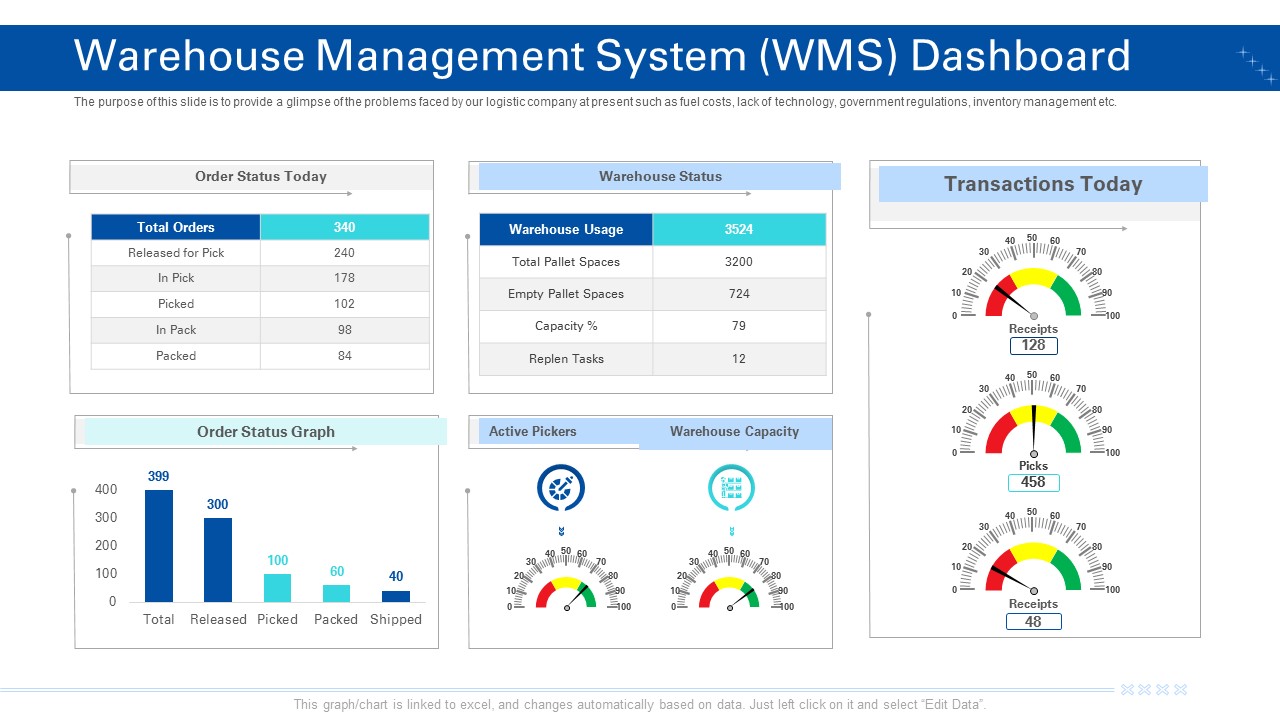Viewport: 1280px width, 720px height.
Task: Click the 399 data label above Total bar
Action: click(x=159, y=476)
